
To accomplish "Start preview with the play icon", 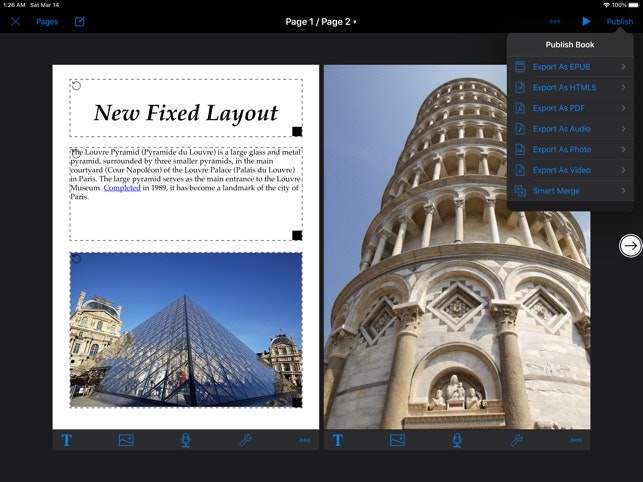I will pyautogui.click(x=586, y=21).
